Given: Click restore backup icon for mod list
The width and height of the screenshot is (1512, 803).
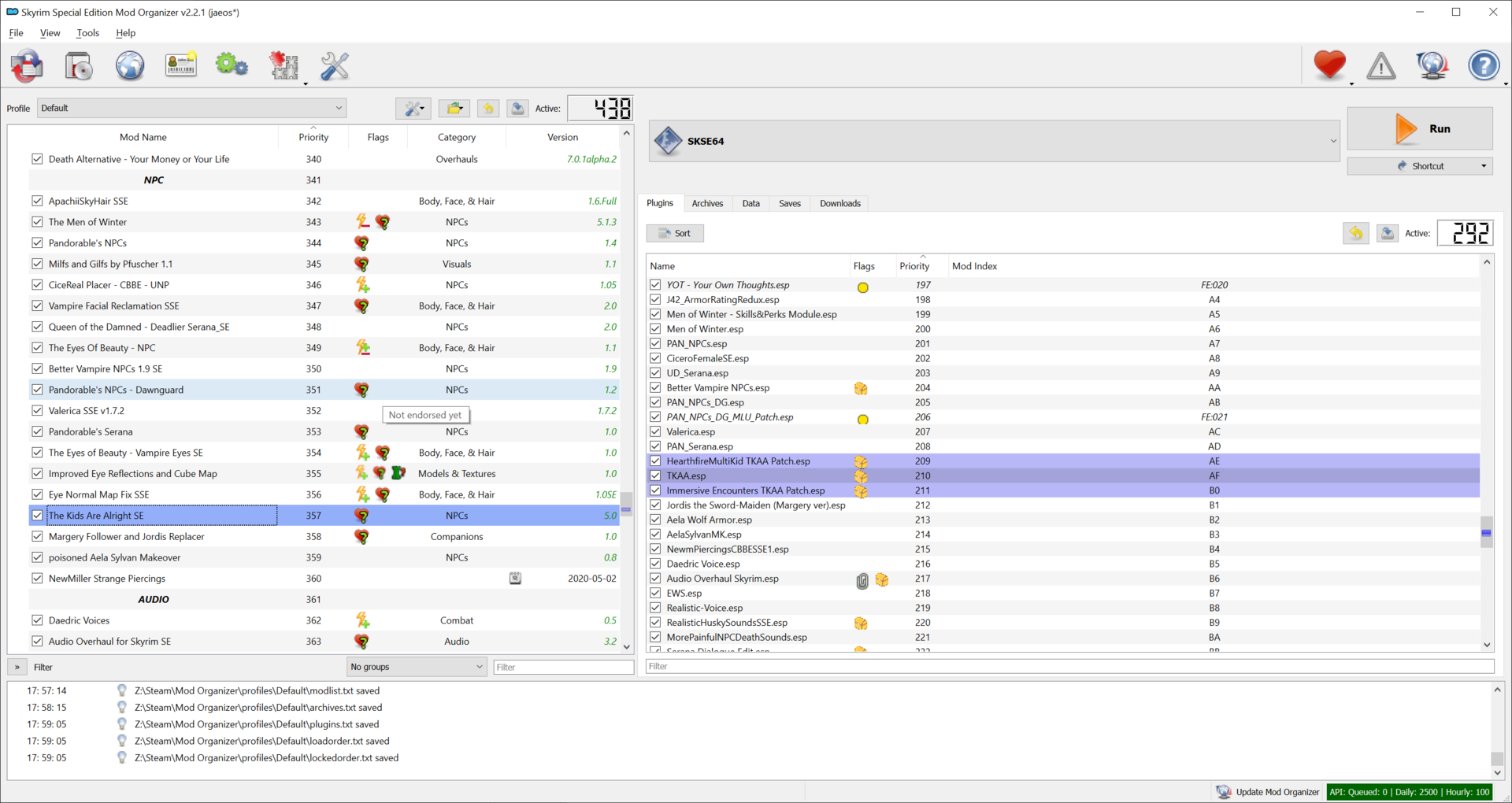Looking at the screenshot, I should 488,109.
